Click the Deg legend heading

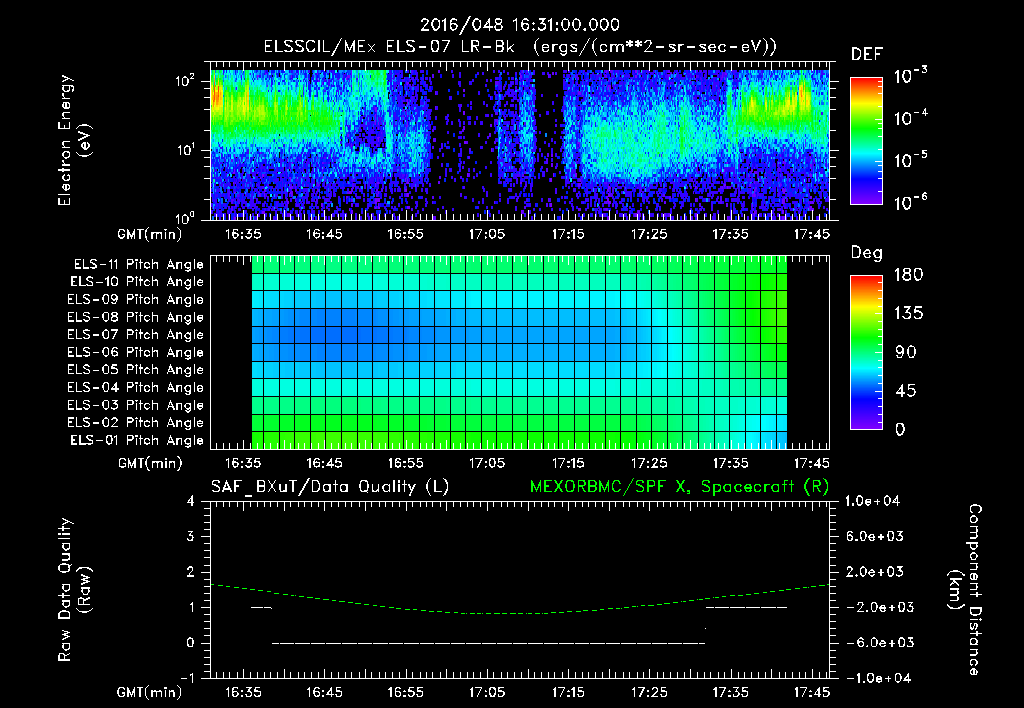867,253
